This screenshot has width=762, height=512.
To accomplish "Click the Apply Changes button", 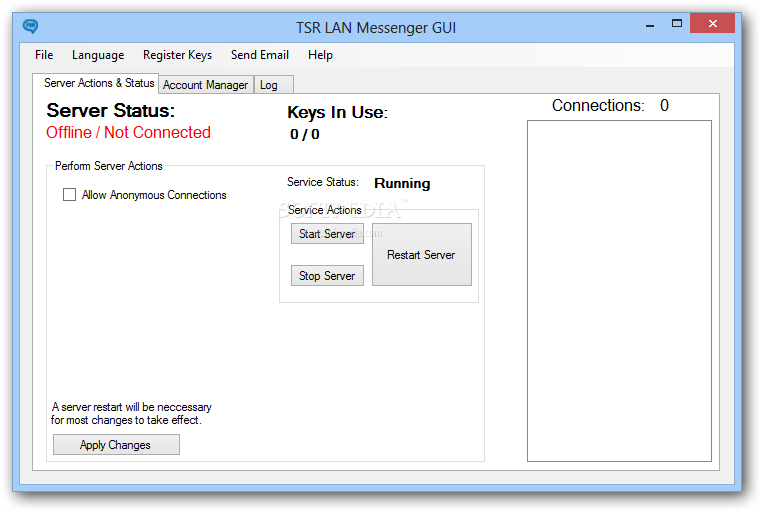I will (x=116, y=444).
